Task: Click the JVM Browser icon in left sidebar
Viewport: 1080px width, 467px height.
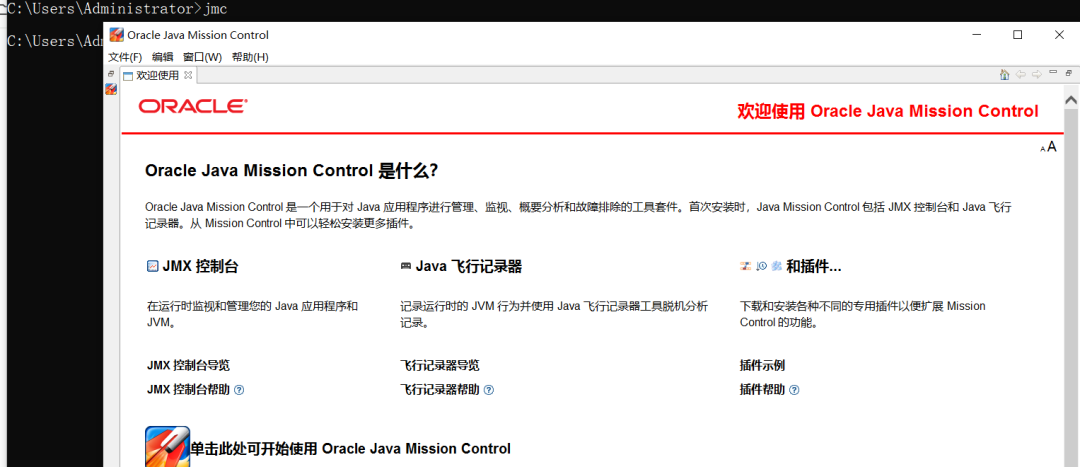Action: tap(111, 90)
